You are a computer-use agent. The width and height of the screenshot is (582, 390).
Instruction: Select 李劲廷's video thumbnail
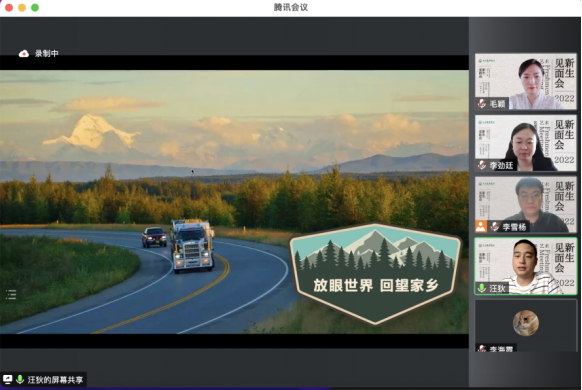[526, 143]
